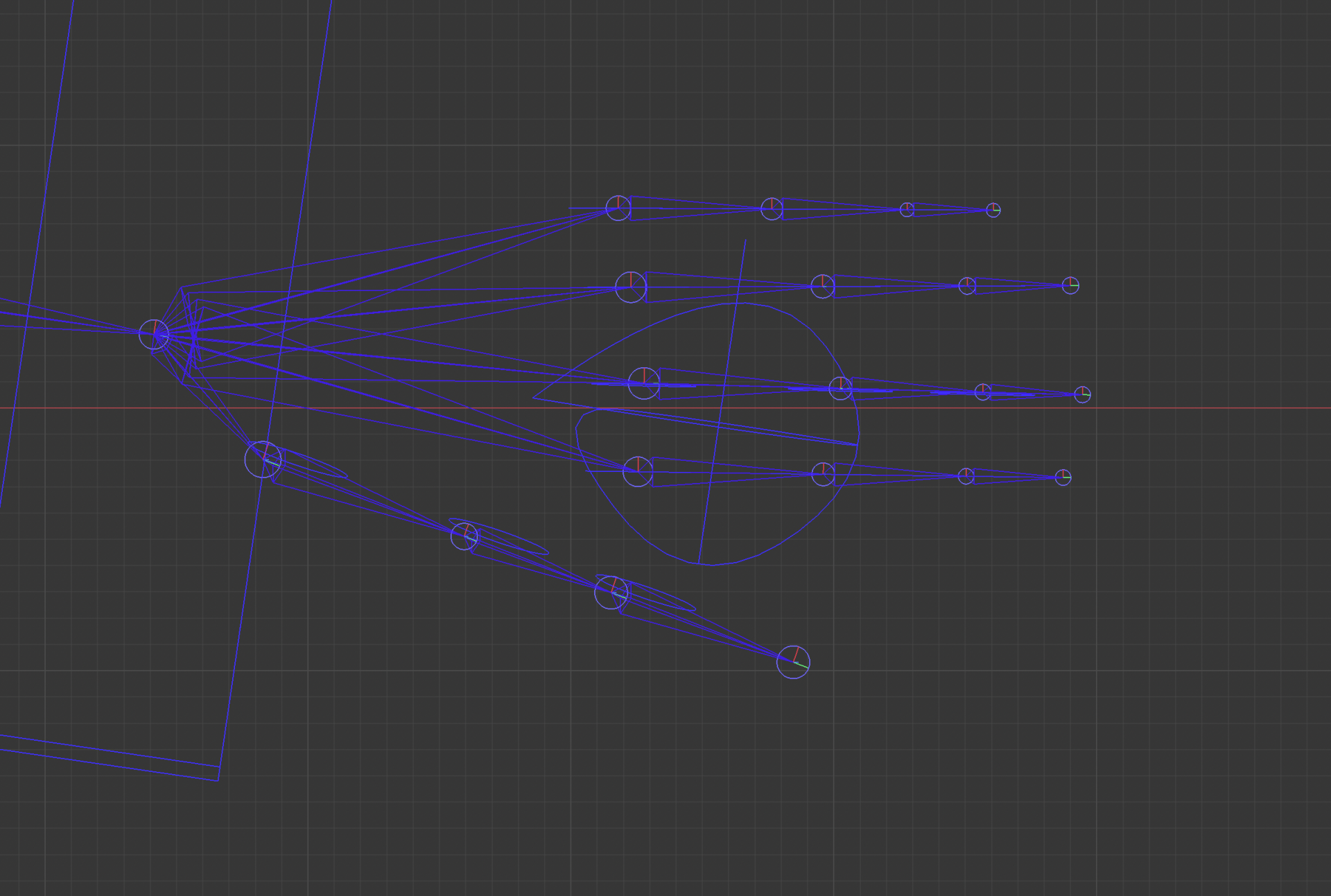Click second finger's middle joint circle

coord(823,286)
